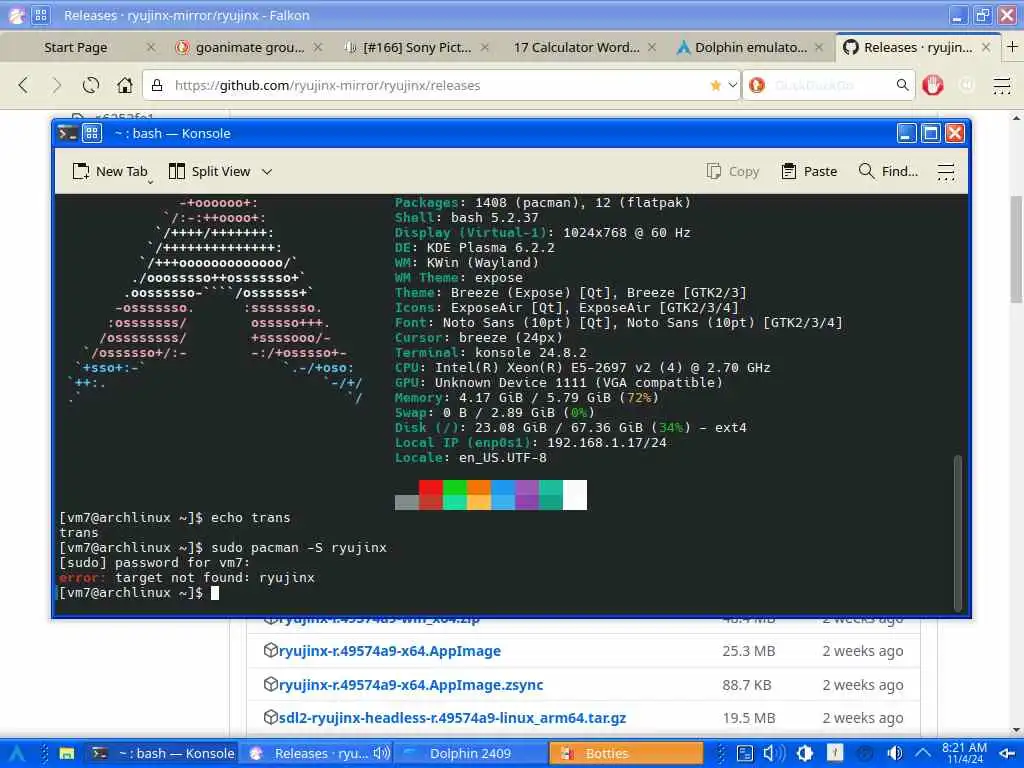
Task: Click 'target not found: ryujinx' error text
Action: pos(215,577)
